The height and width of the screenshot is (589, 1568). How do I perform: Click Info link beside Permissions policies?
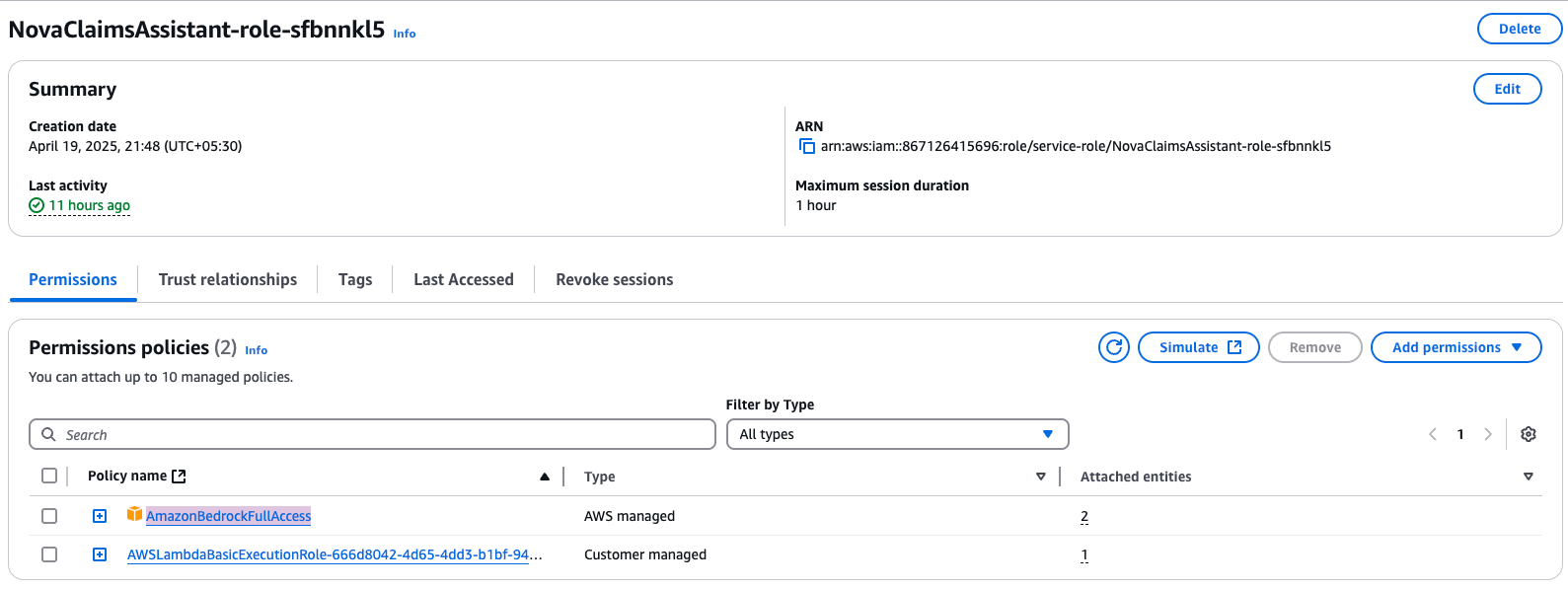tap(257, 350)
